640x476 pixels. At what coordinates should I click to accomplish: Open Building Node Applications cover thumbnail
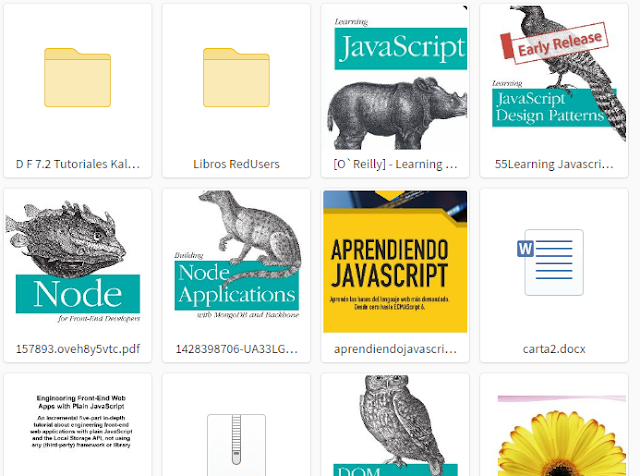point(236,262)
